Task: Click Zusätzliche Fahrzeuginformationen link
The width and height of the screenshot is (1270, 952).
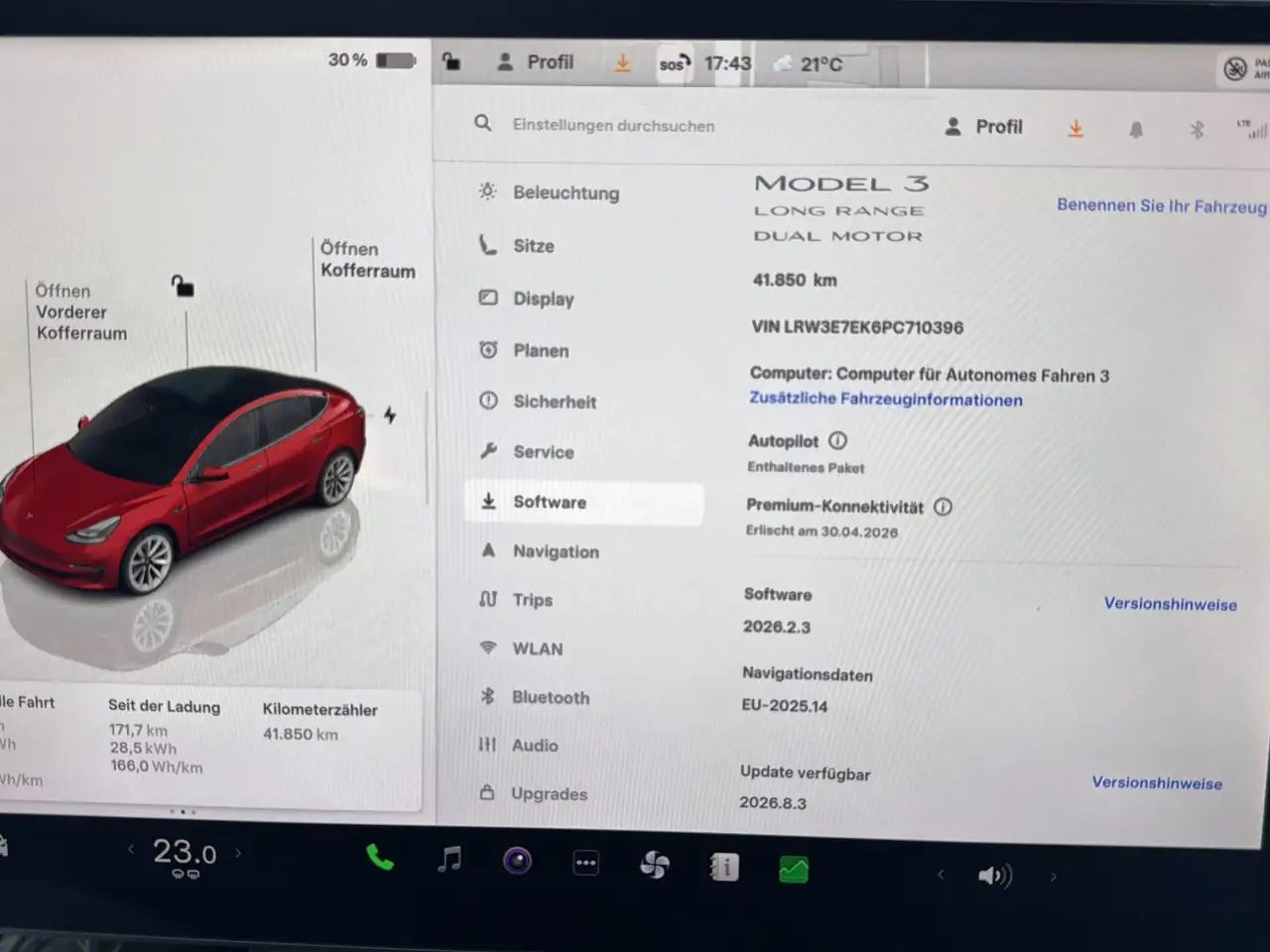Action: [x=885, y=399]
